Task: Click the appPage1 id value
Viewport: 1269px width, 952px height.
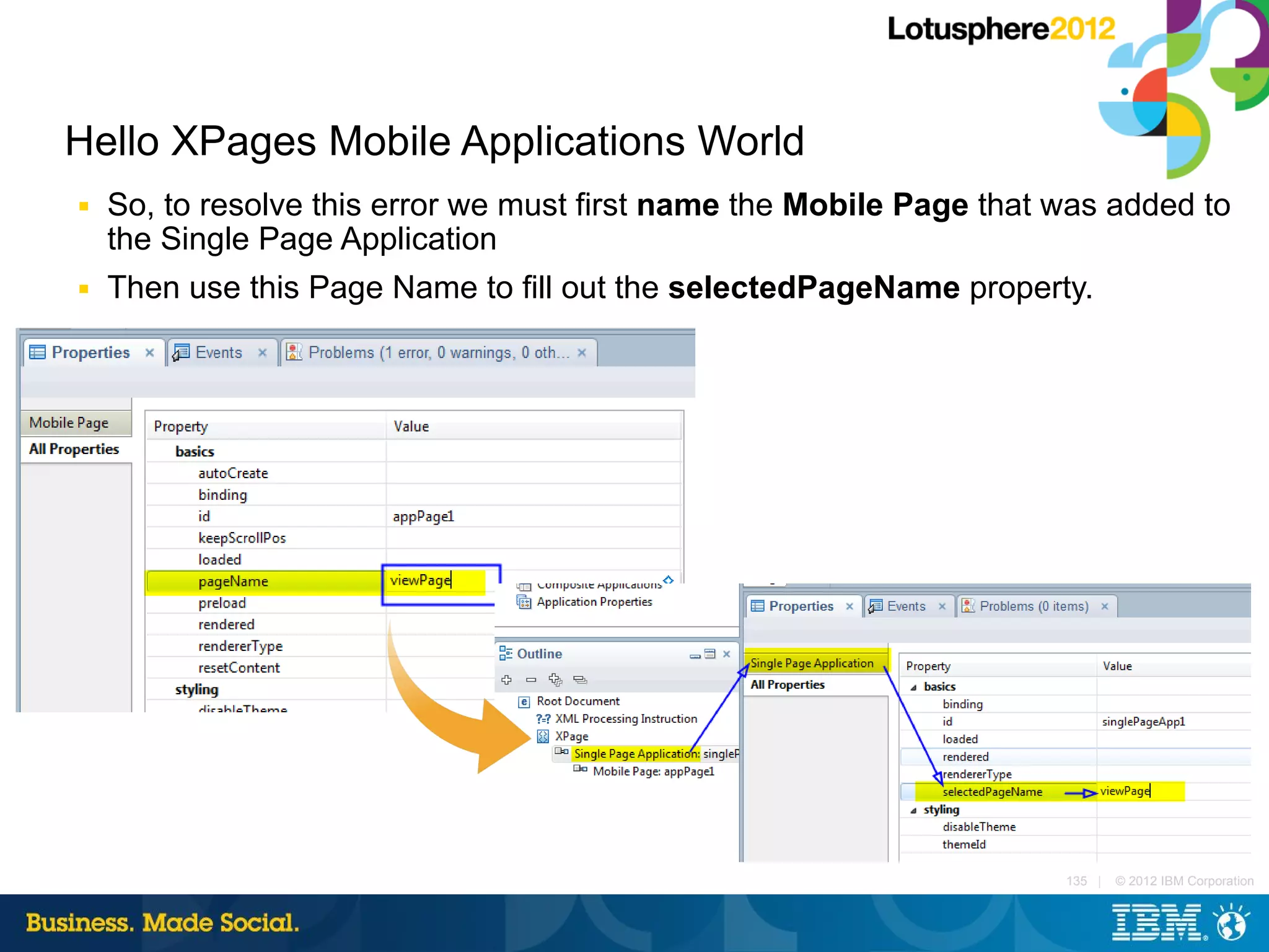Action: click(x=423, y=517)
